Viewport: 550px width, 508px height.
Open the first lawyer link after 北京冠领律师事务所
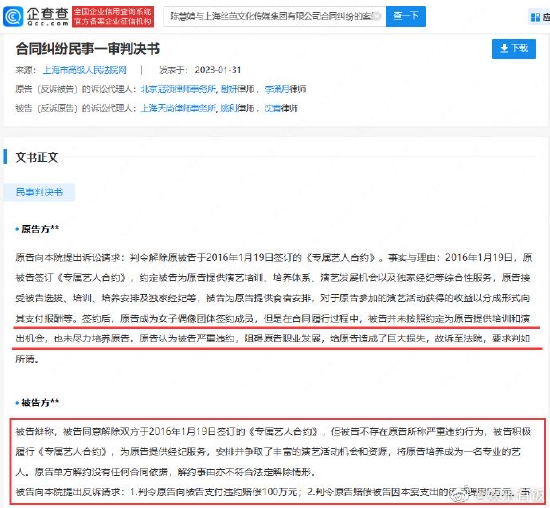(x=229, y=89)
